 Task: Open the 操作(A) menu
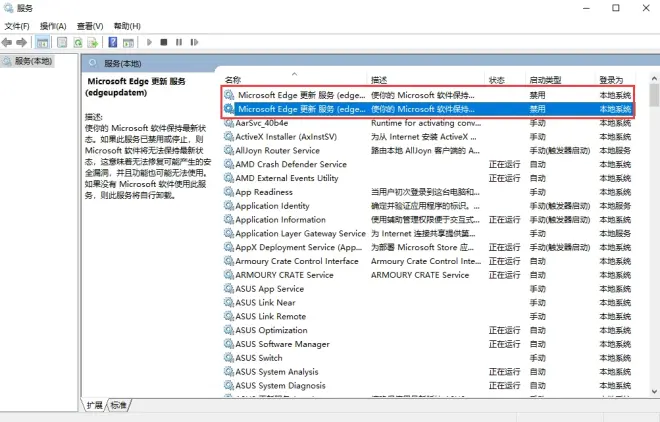(53, 26)
